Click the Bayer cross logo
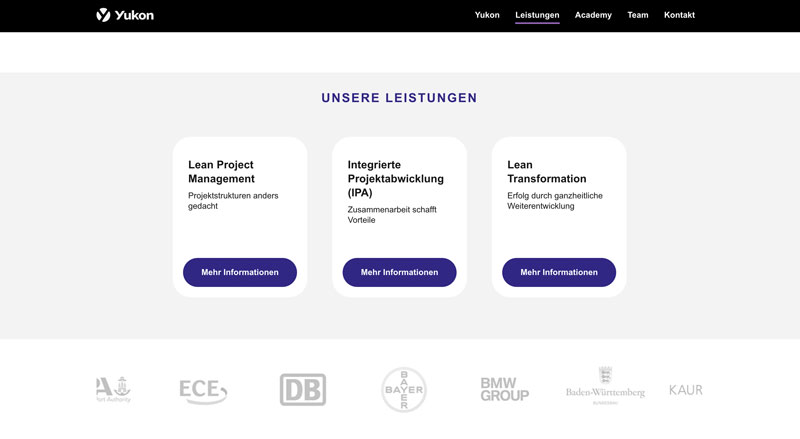 click(x=404, y=389)
